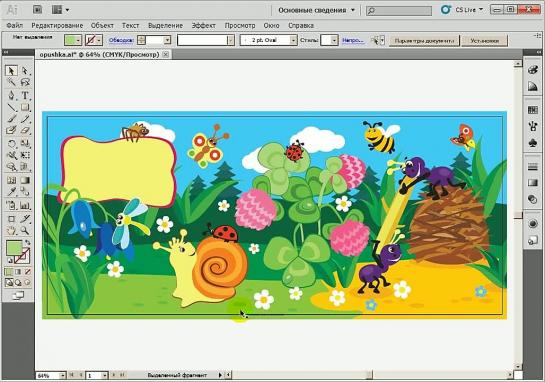Select the Eyedropper tool
545x382 pixels.
[x=11, y=192]
